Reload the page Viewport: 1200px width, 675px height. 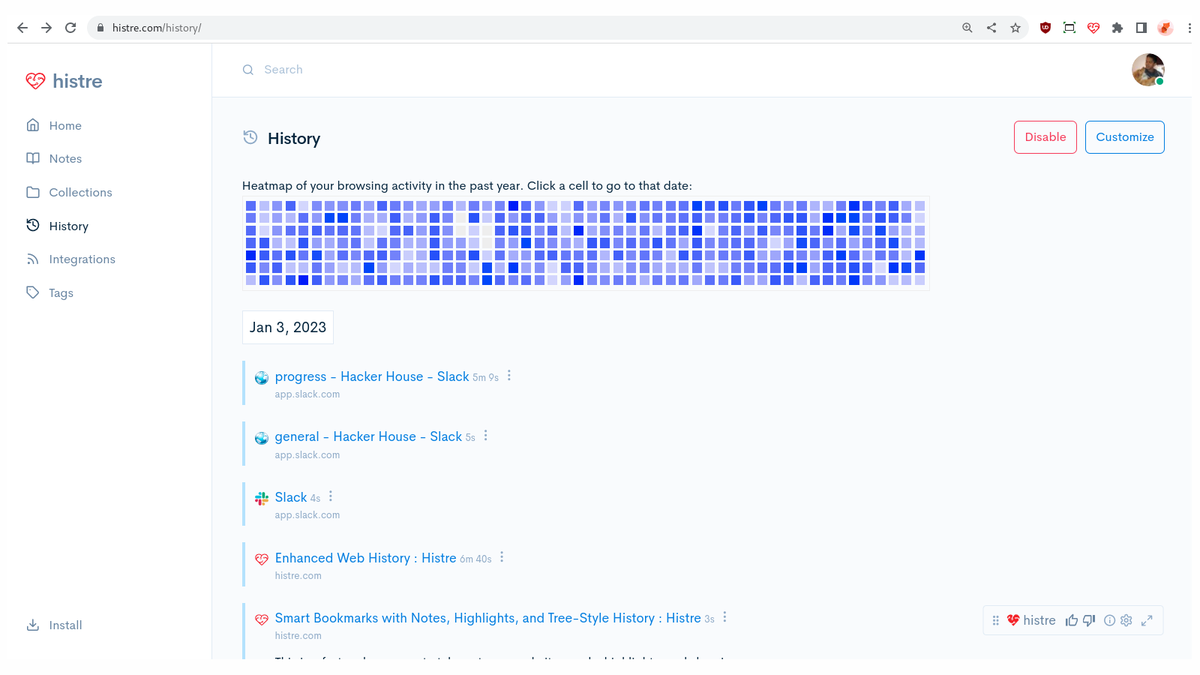(x=70, y=28)
